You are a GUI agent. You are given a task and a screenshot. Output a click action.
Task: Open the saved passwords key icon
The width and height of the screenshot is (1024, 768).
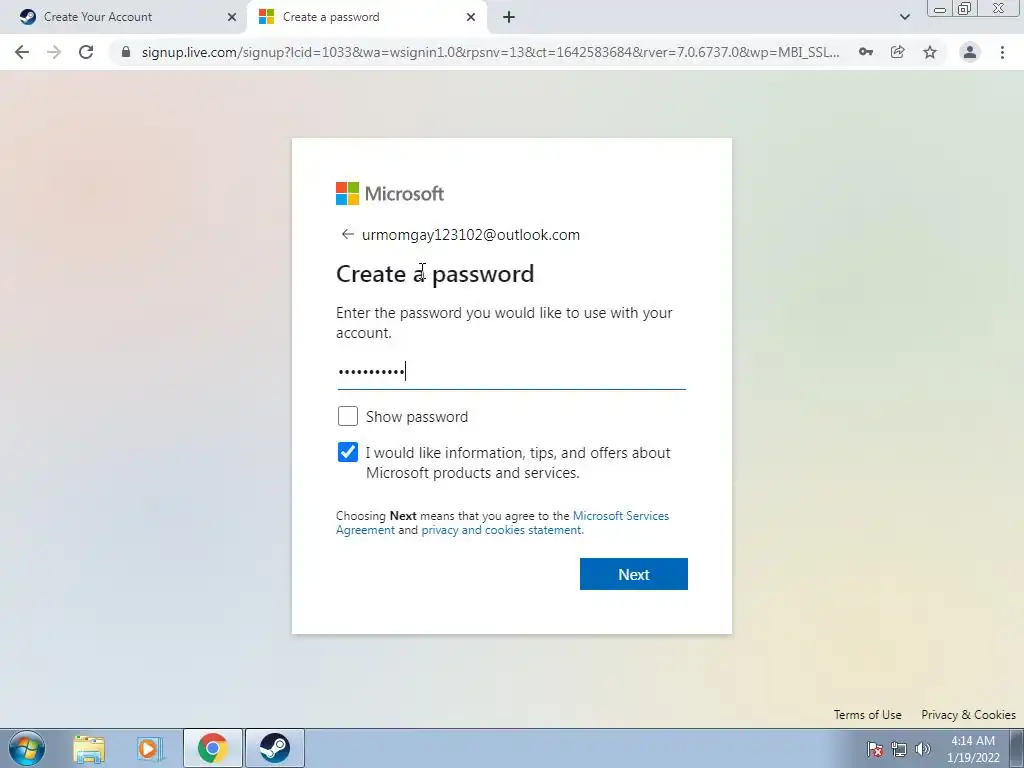click(866, 52)
